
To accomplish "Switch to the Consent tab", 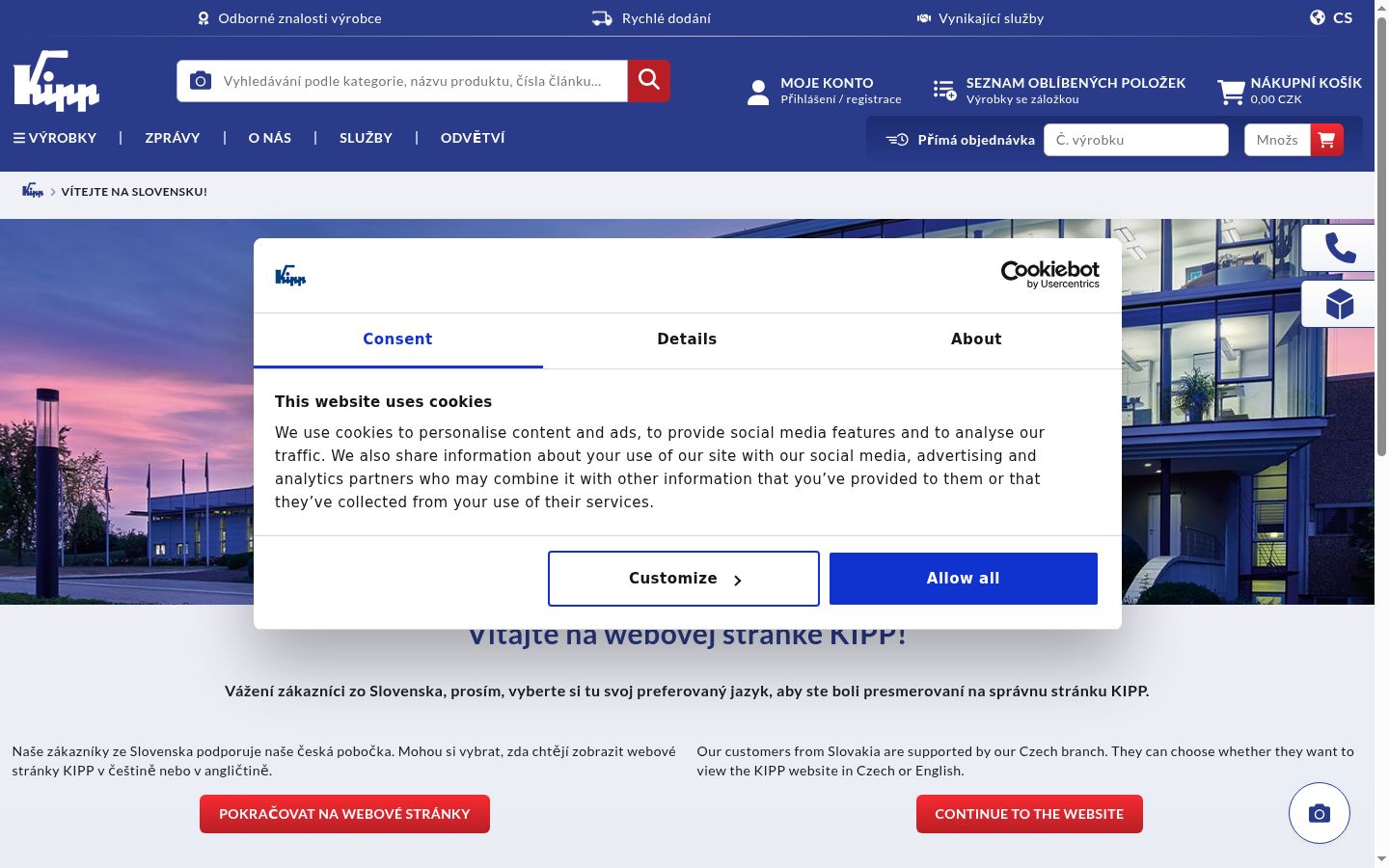I will click(397, 339).
